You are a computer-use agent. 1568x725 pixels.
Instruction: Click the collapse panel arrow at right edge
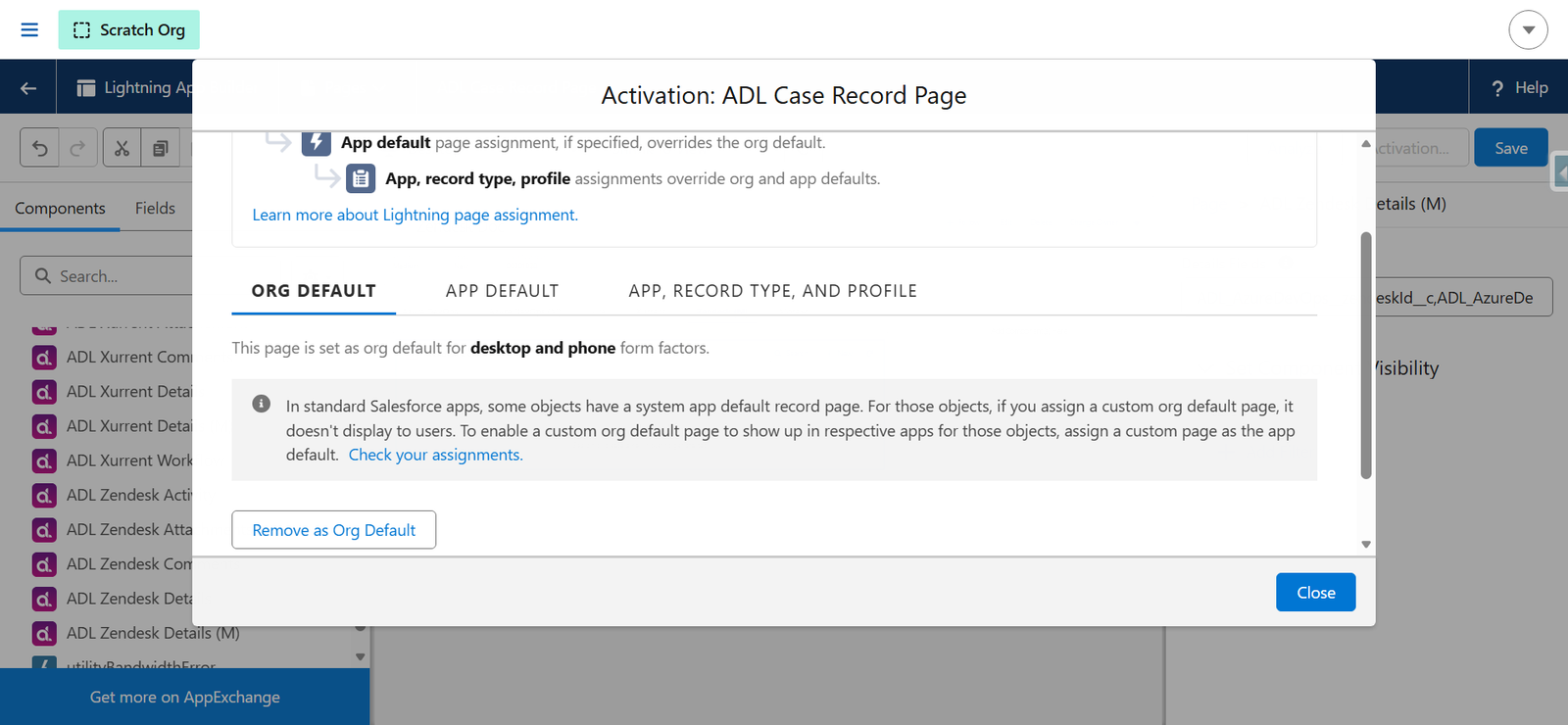coord(1561,173)
